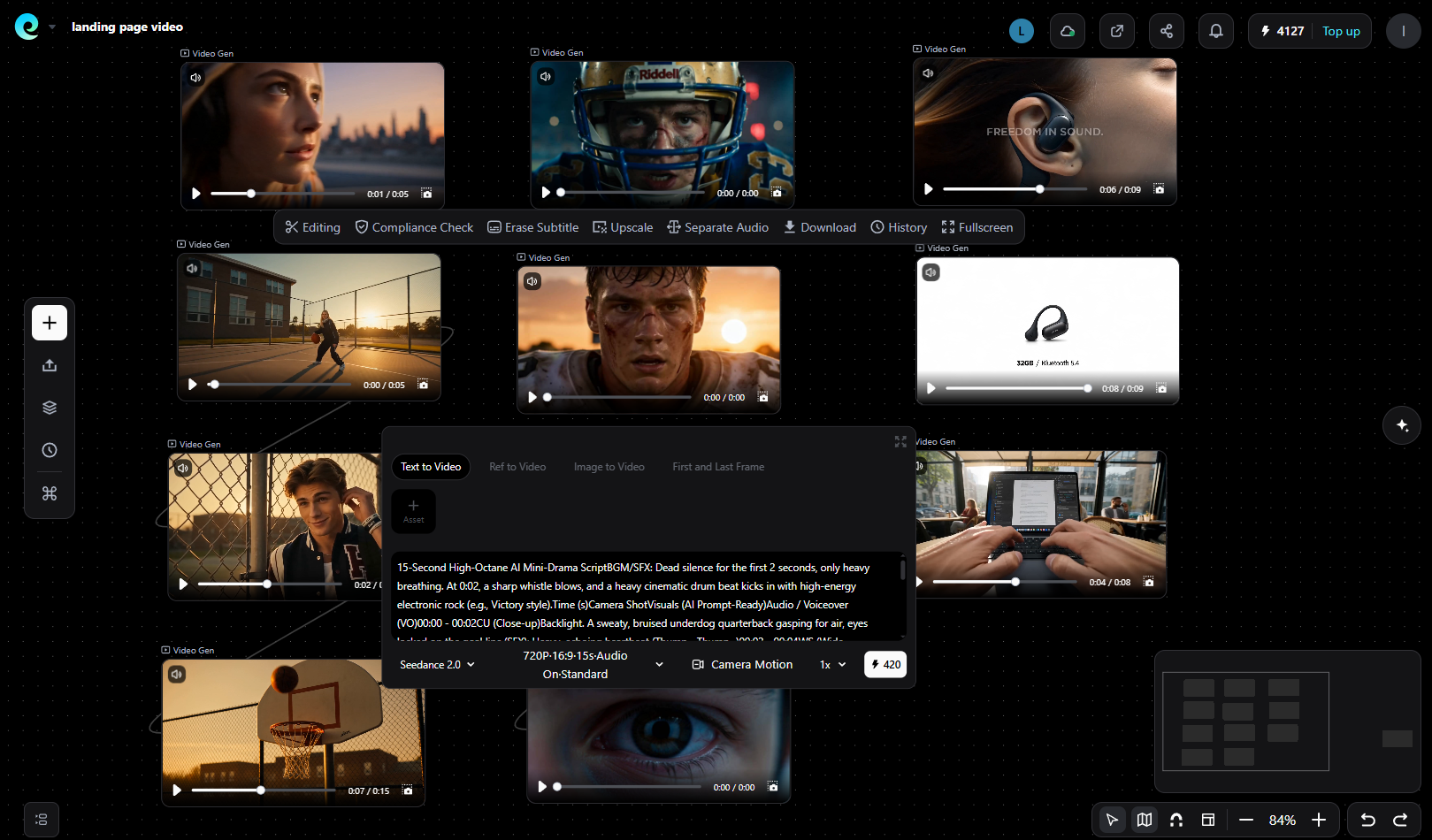Screen dimensions: 1432x840
Task: Capture frame on the football helmet video
Action: [x=777, y=193]
